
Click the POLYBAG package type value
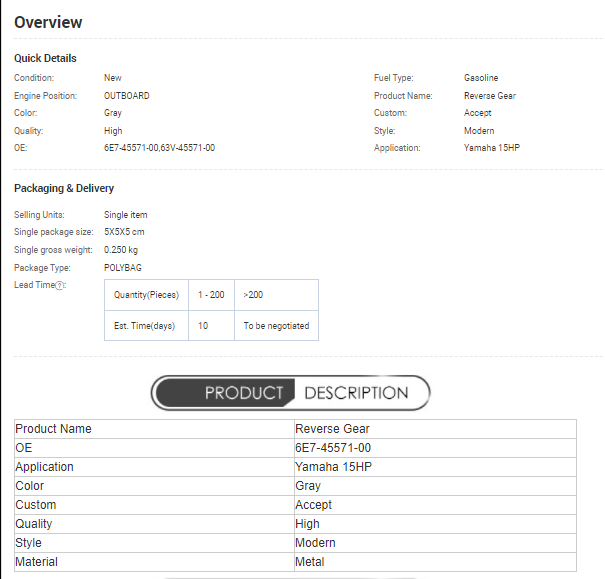pos(122,268)
